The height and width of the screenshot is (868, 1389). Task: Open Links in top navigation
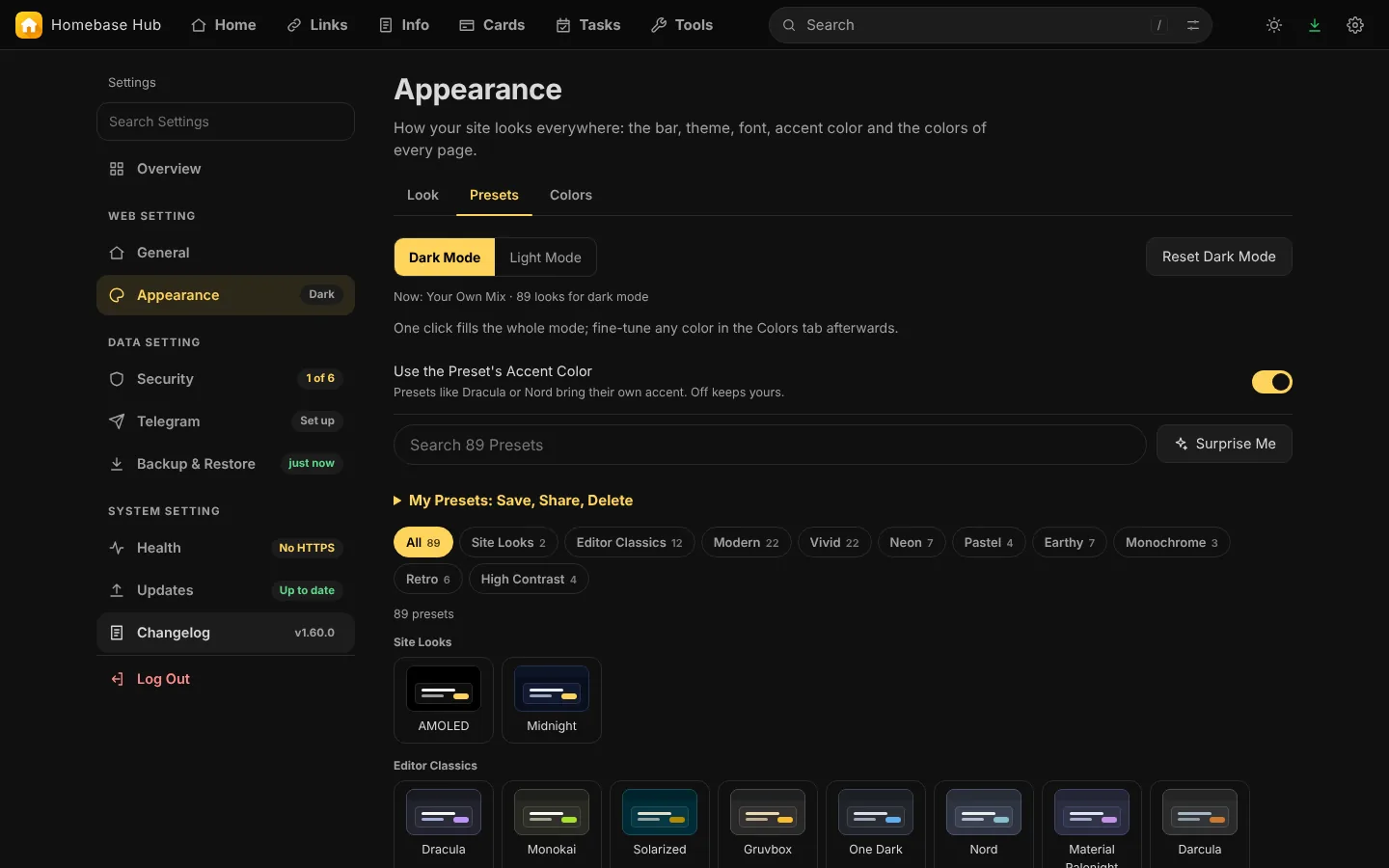(x=317, y=25)
